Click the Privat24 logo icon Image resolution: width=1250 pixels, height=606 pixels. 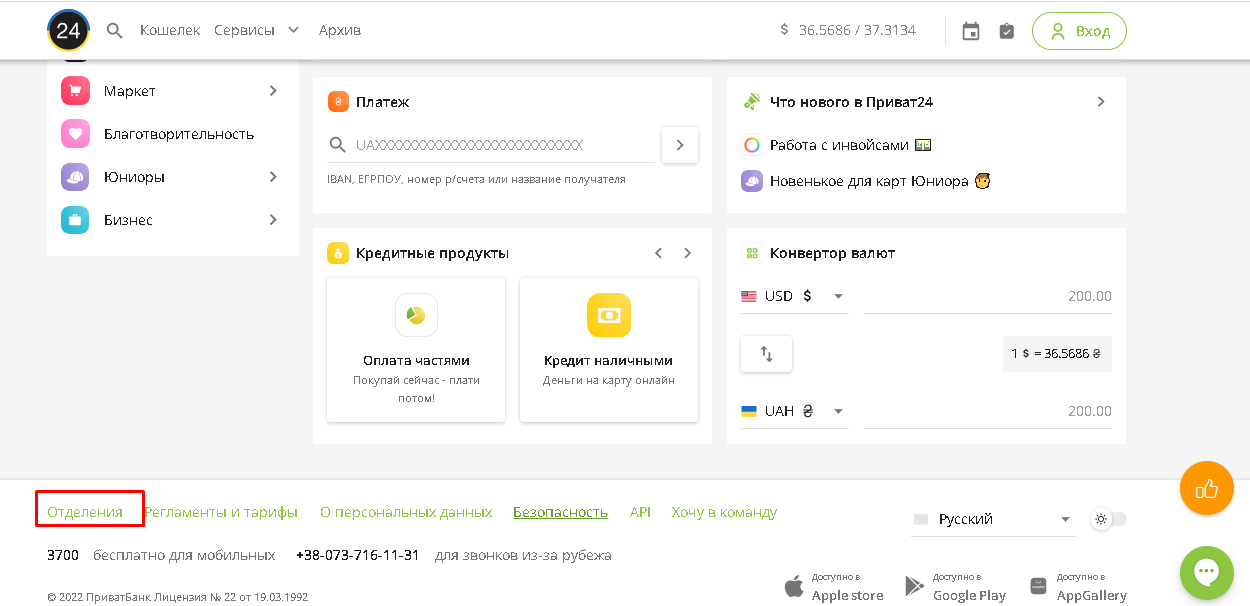point(68,31)
